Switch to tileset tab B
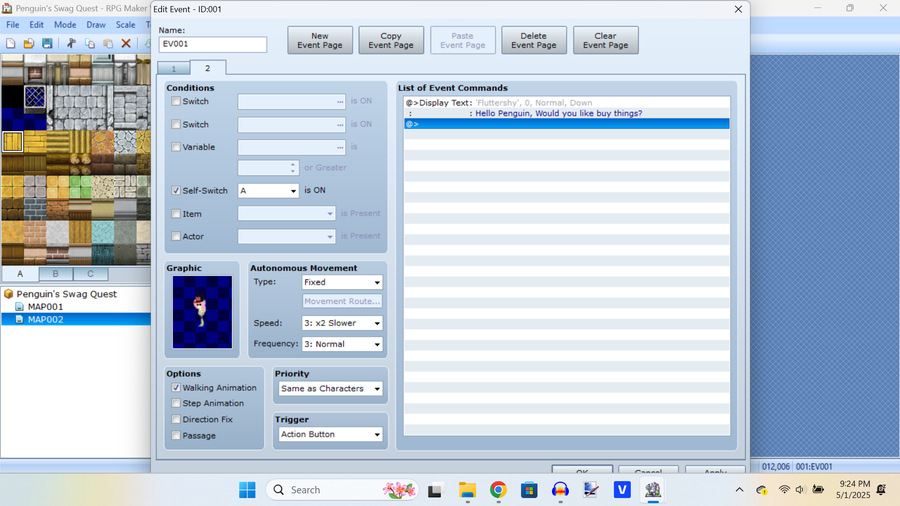 56,274
